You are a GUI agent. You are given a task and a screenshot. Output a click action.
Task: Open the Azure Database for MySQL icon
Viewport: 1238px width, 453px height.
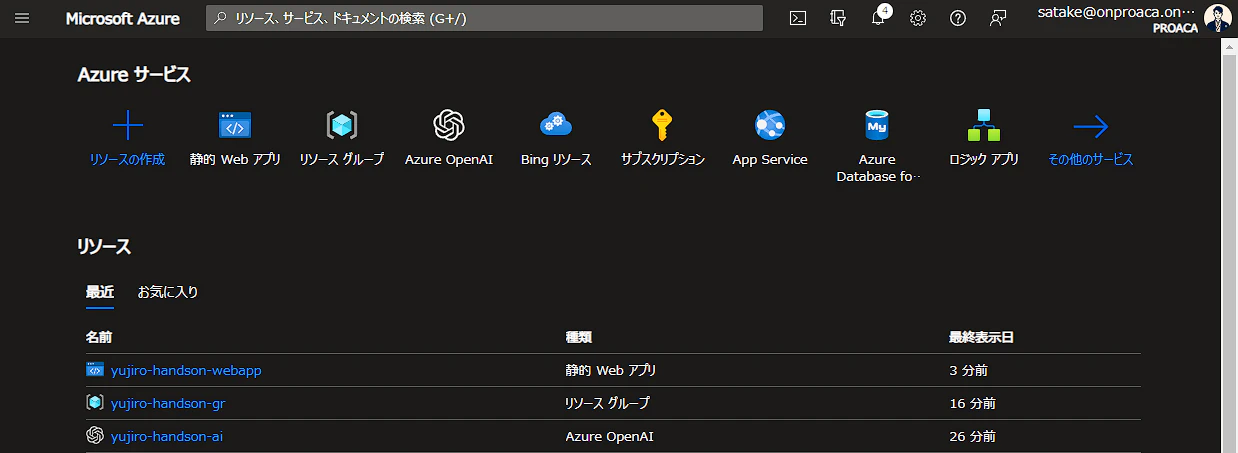click(877, 125)
